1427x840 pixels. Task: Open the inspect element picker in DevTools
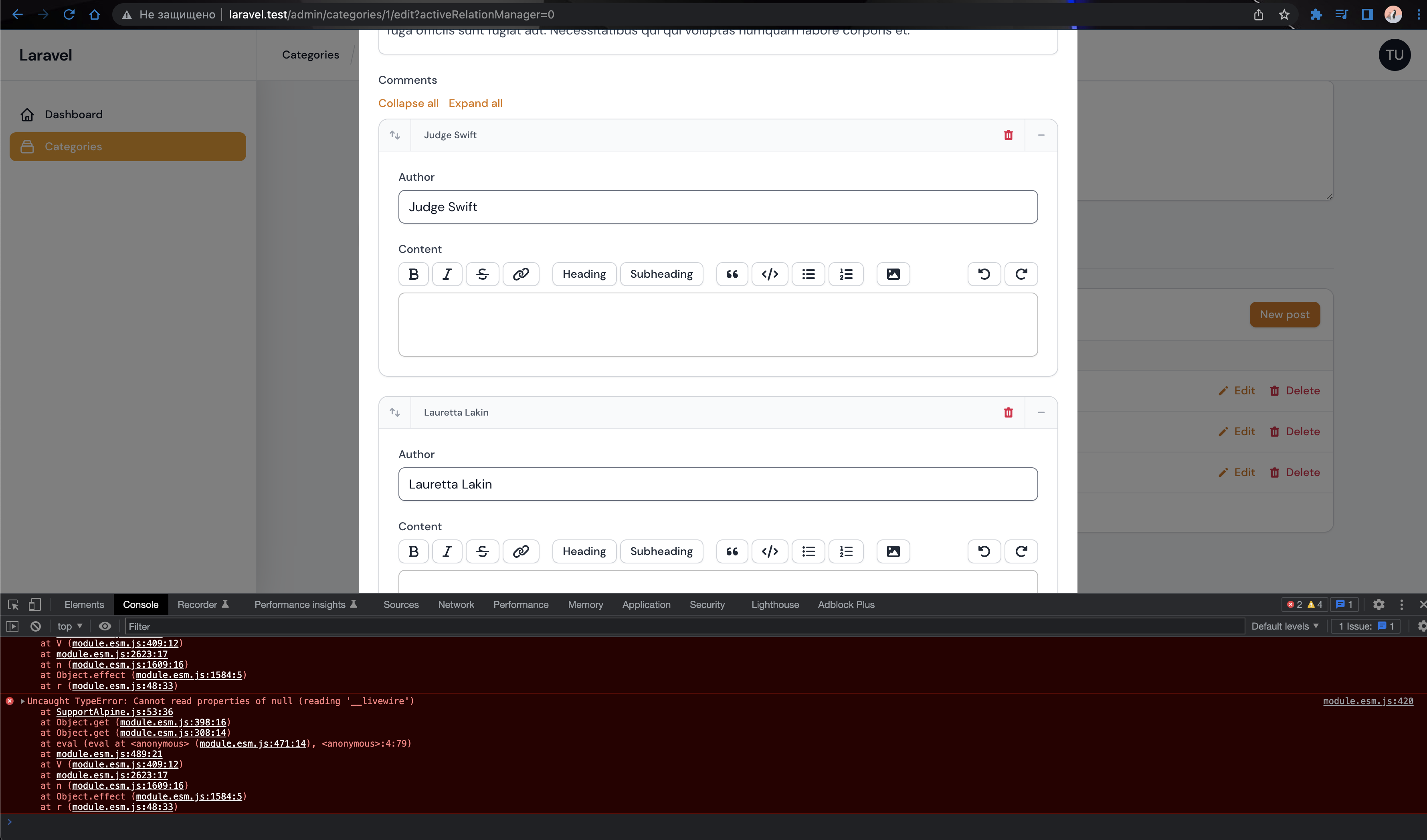12,604
